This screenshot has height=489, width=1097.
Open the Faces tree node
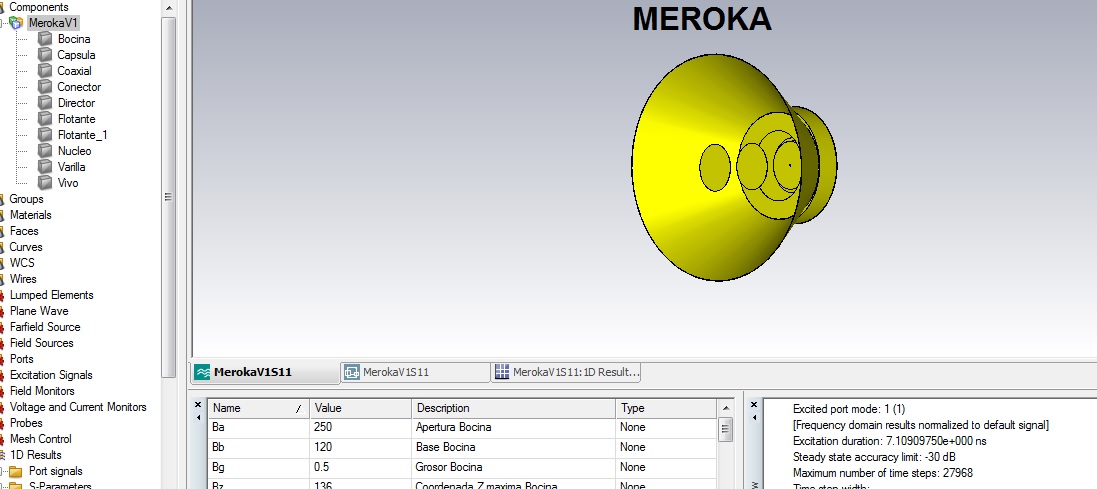(24, 231)
